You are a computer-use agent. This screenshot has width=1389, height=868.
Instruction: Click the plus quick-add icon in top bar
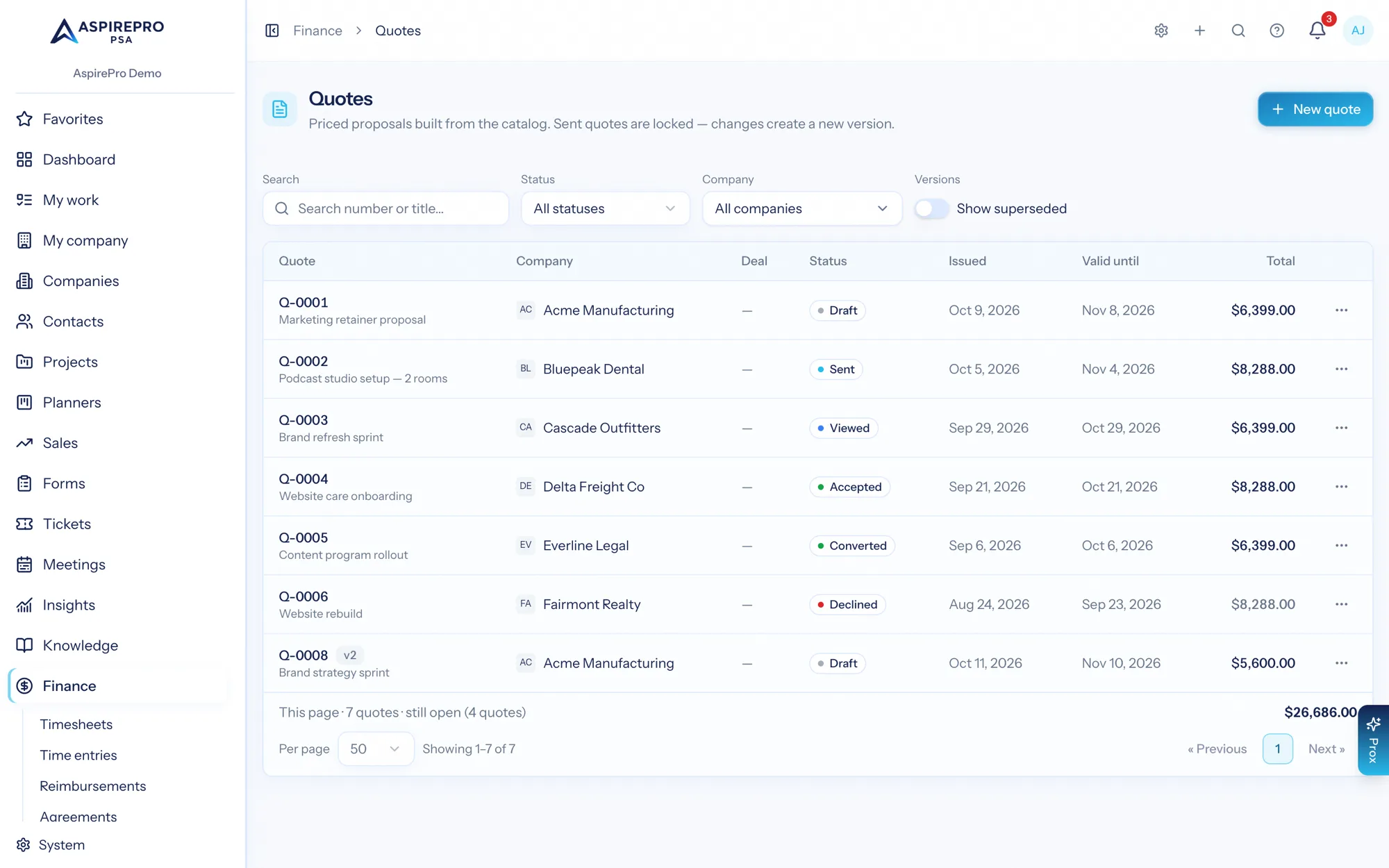[x=1199, y=31]
